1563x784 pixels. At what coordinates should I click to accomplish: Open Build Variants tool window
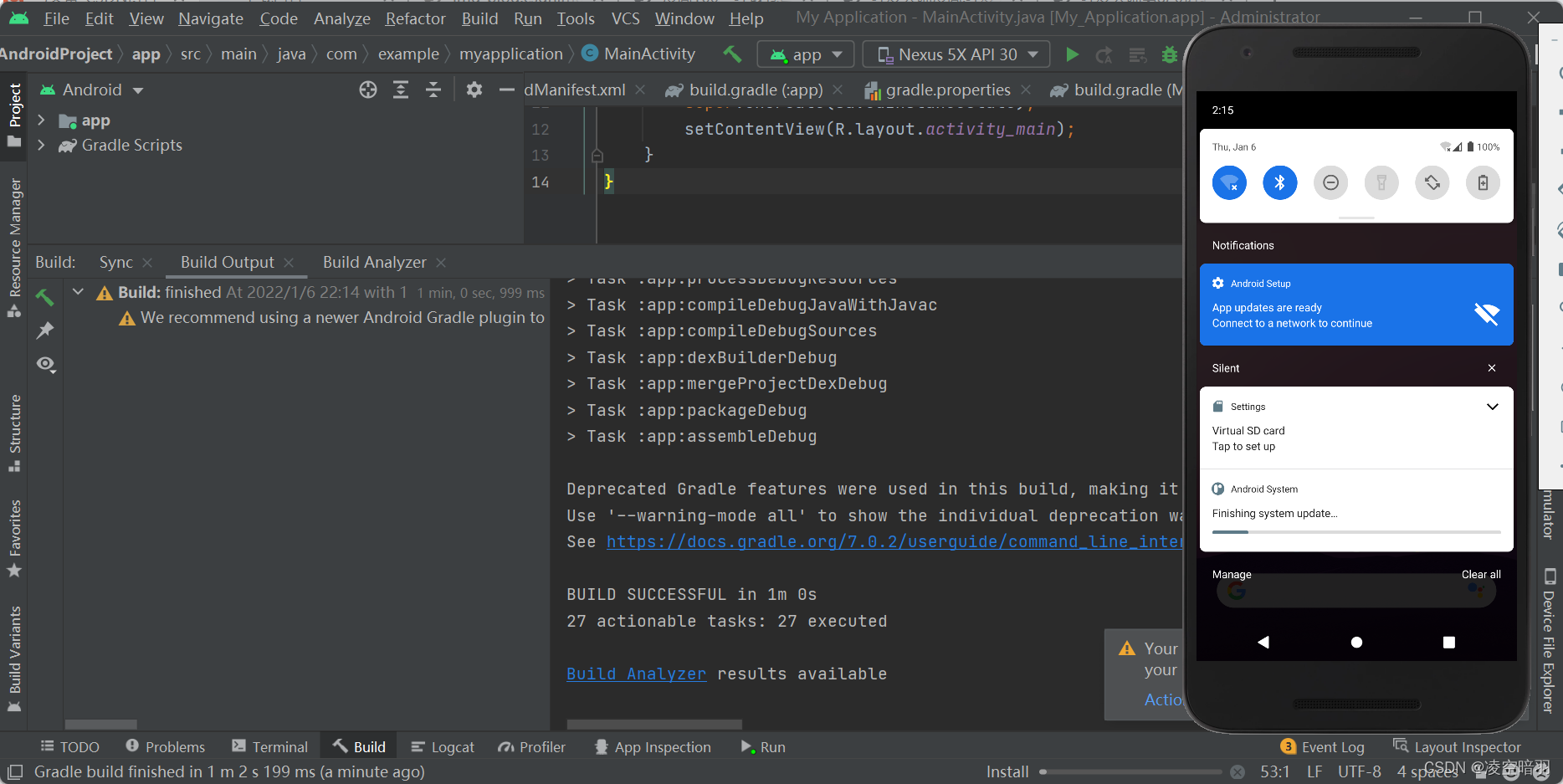[x=14, y=658]
